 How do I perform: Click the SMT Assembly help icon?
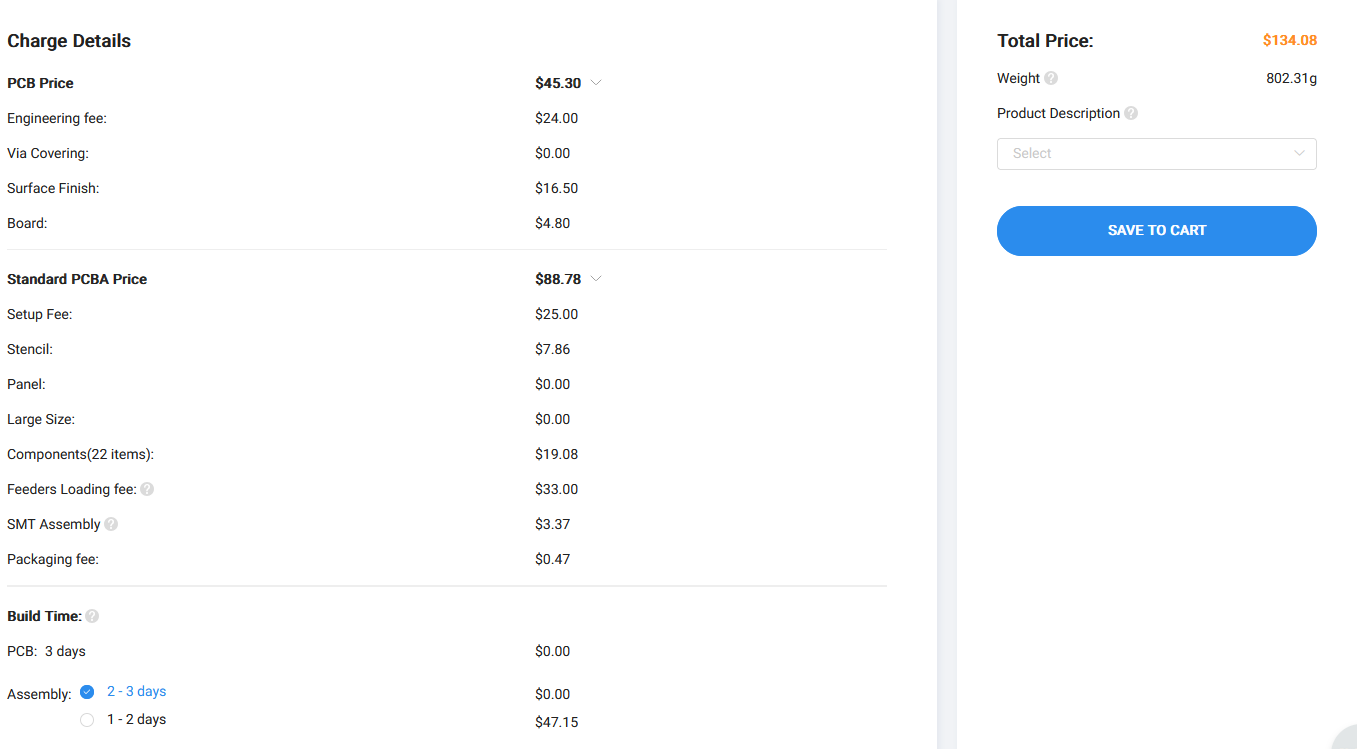[111, 524]
